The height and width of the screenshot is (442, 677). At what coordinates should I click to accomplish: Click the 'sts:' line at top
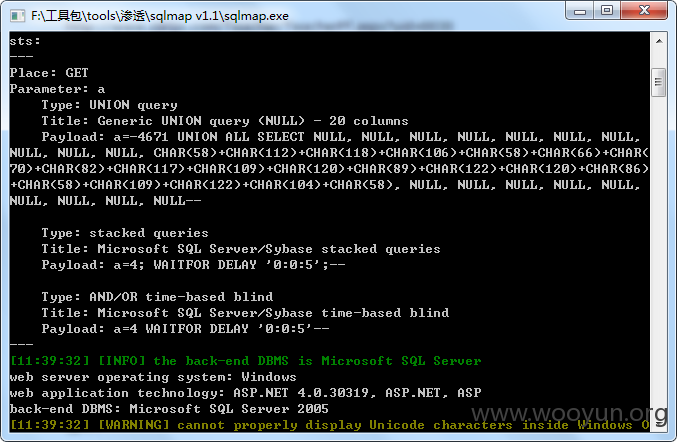(25, 41)
